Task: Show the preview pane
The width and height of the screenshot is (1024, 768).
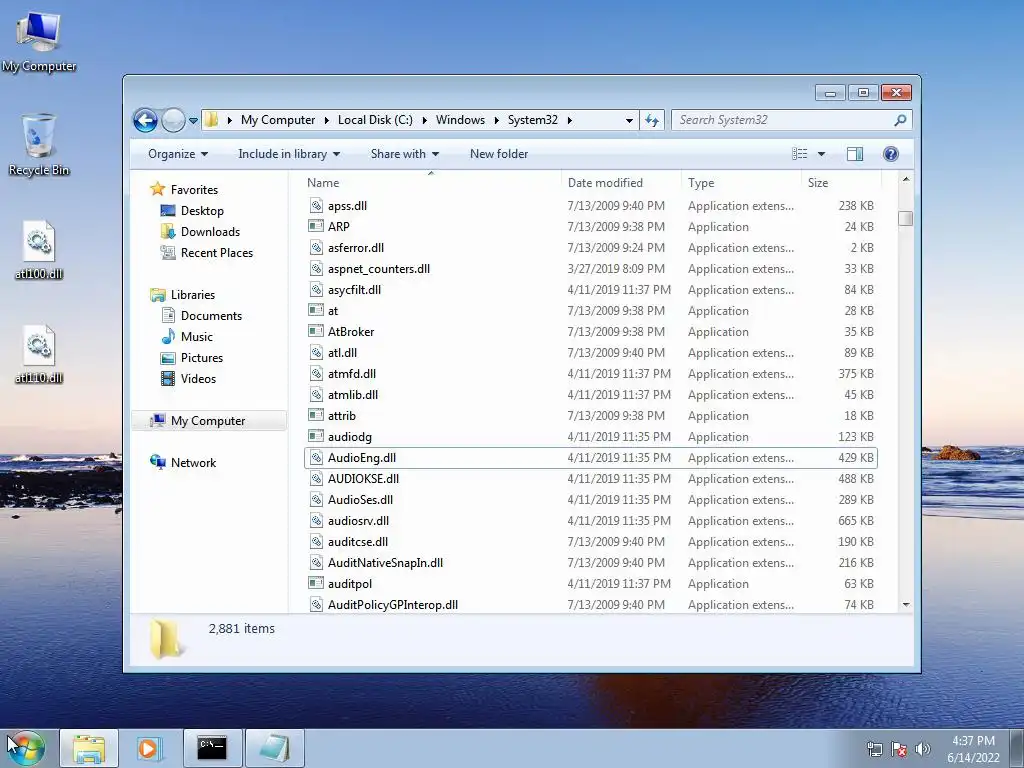Action: (x=855, y=154)
